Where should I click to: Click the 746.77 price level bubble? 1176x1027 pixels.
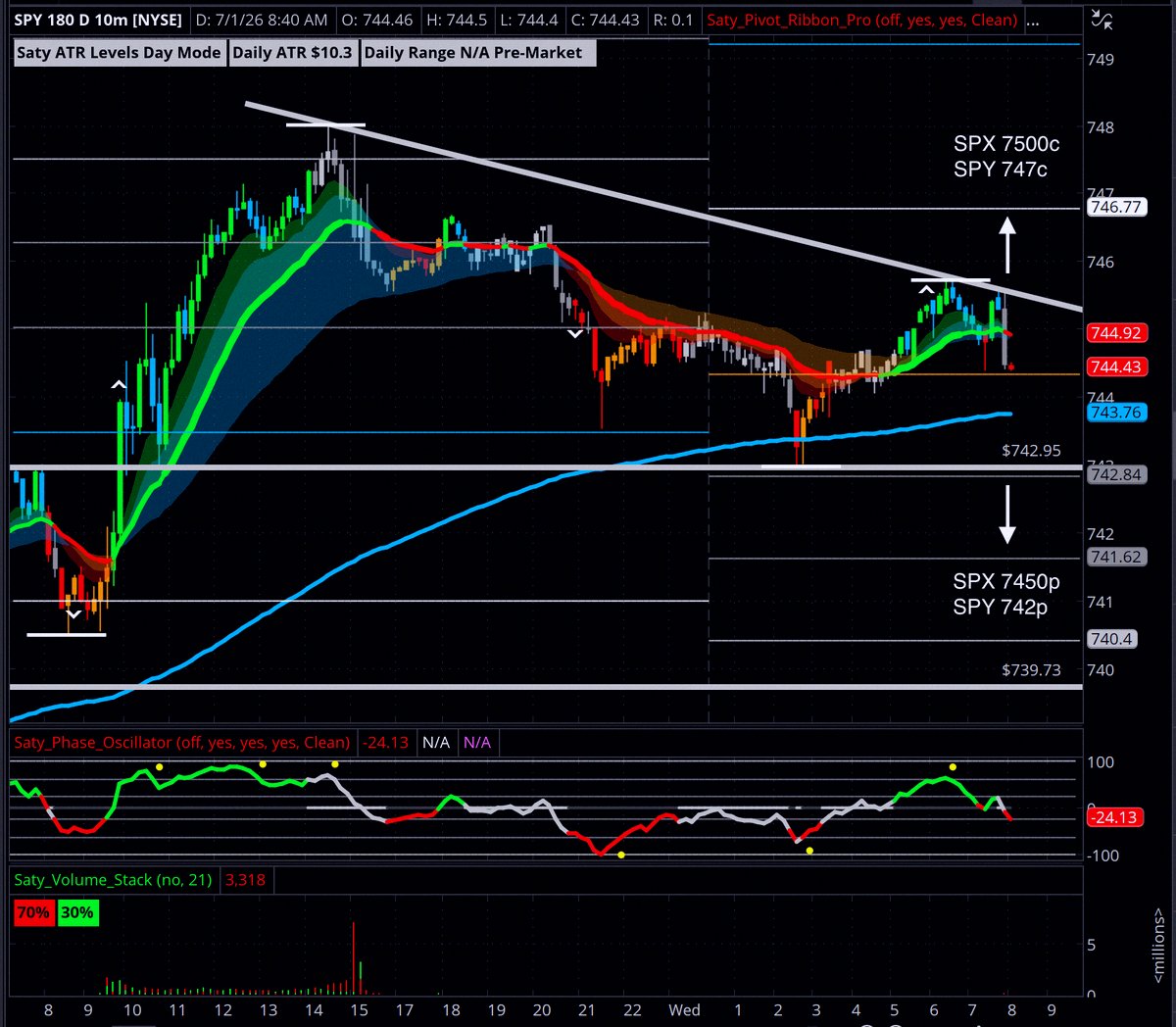(1116, 207)
